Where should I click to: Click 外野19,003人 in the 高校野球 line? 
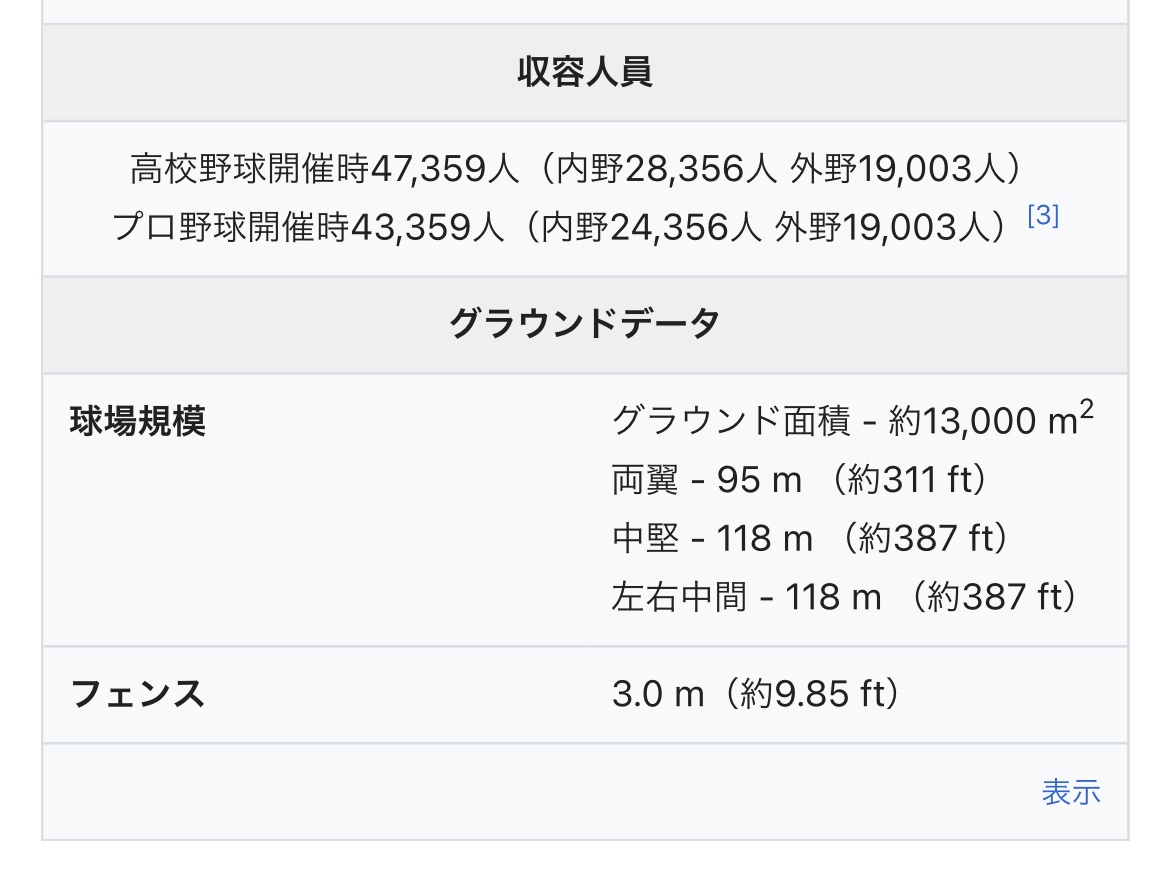(x=895, y=169)
